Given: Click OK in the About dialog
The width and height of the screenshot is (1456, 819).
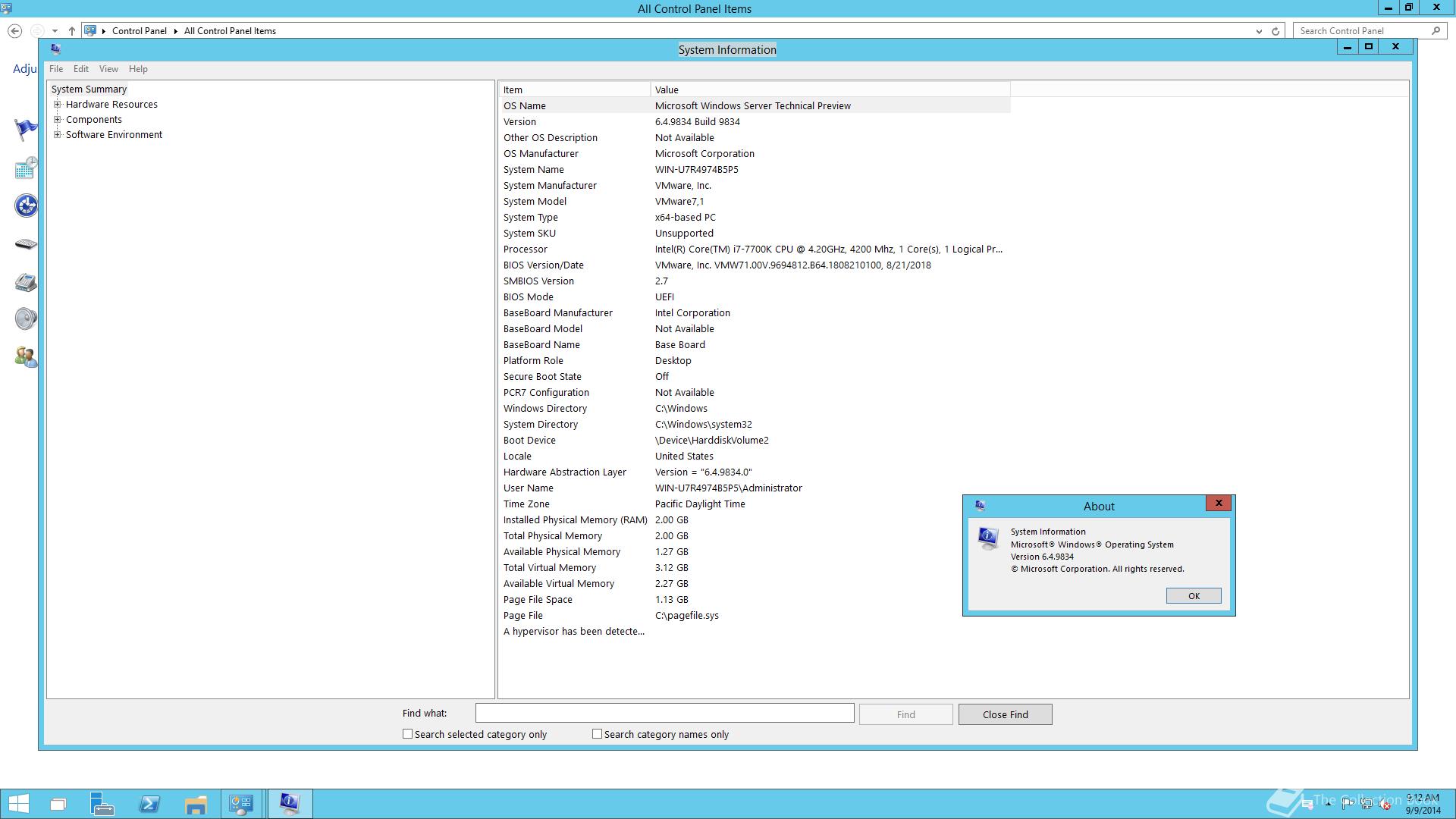Looking at the screenshot, I should tap(1194, 596).
